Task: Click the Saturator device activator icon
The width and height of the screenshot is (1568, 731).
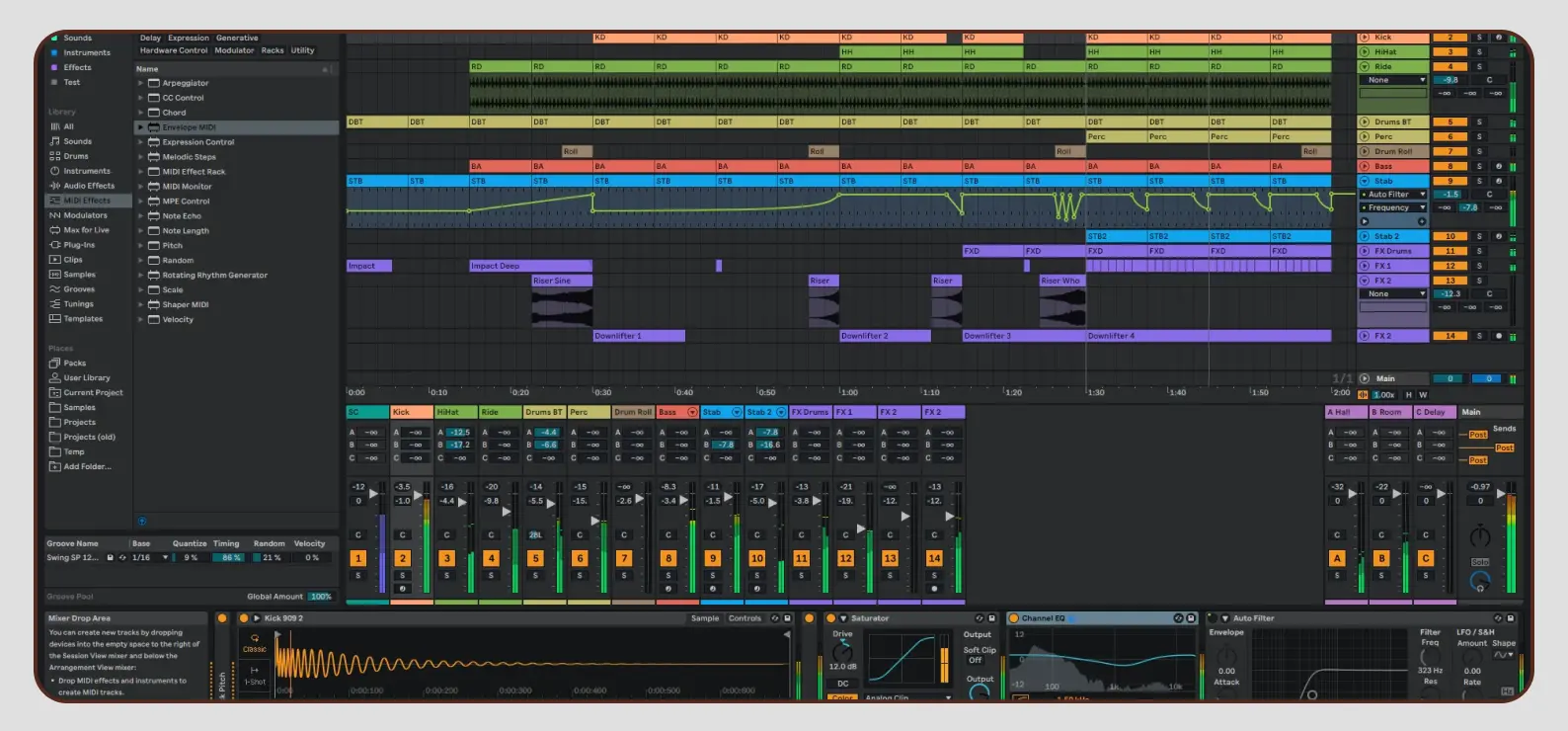Action: tap(830, 618)
